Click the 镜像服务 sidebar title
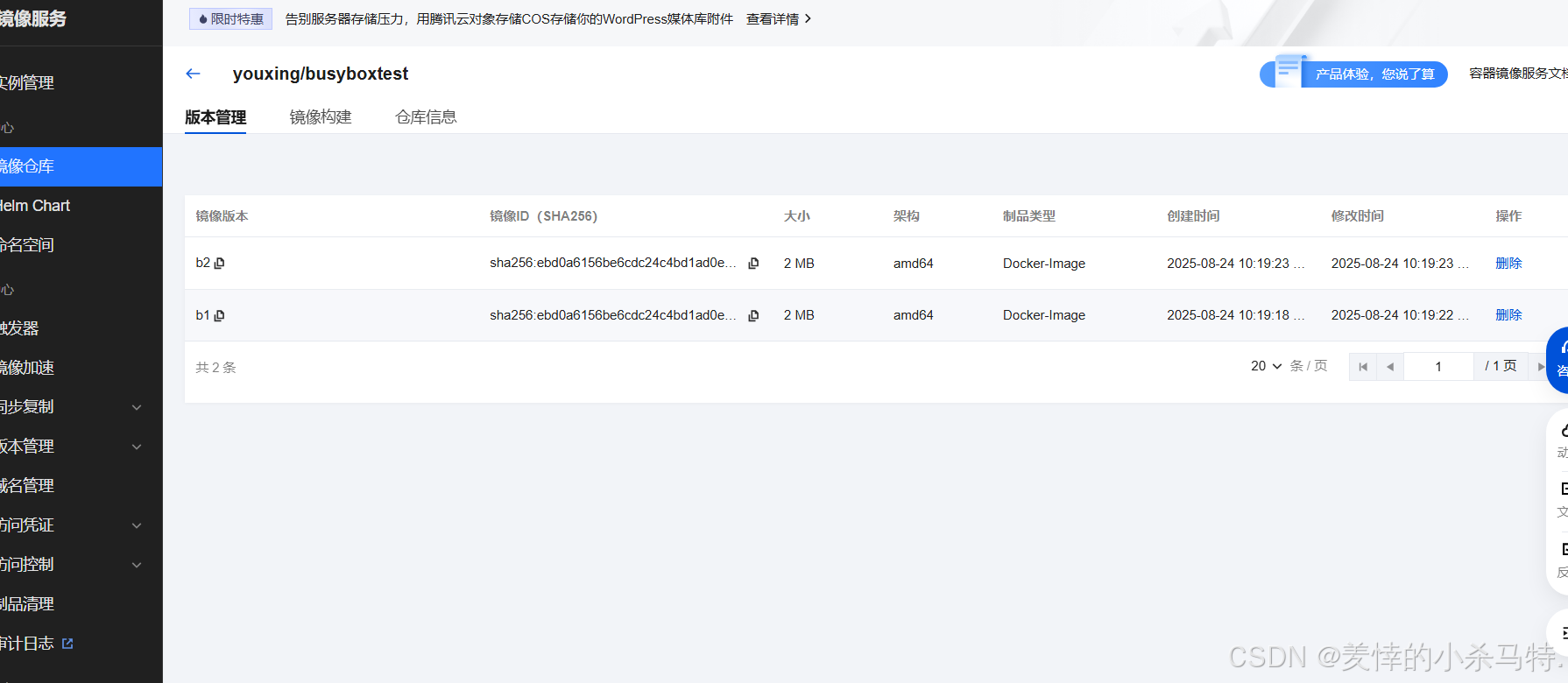The height and width of the screenshot is (683, 1568). [33, 18]
